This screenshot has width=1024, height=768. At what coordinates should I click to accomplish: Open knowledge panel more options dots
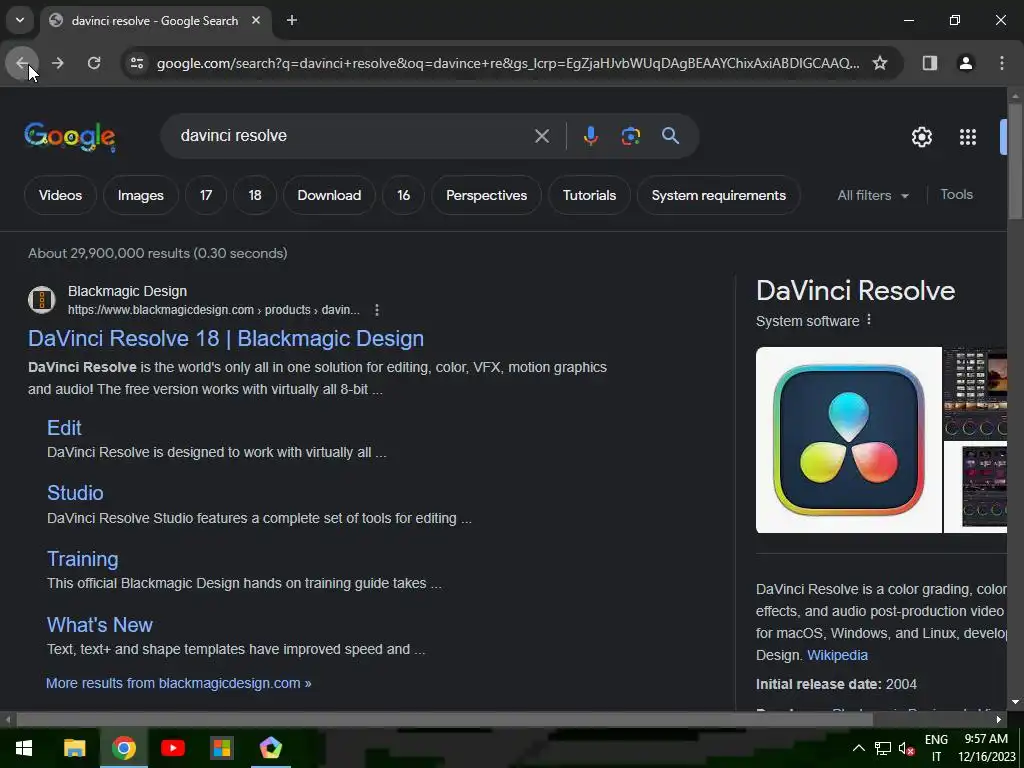pos(869,320)
